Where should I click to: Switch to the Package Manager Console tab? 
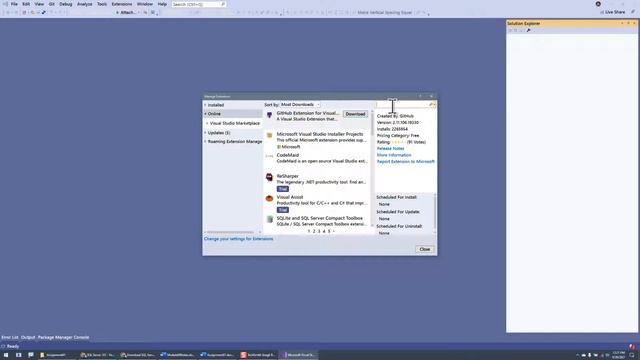coord(63,338)
